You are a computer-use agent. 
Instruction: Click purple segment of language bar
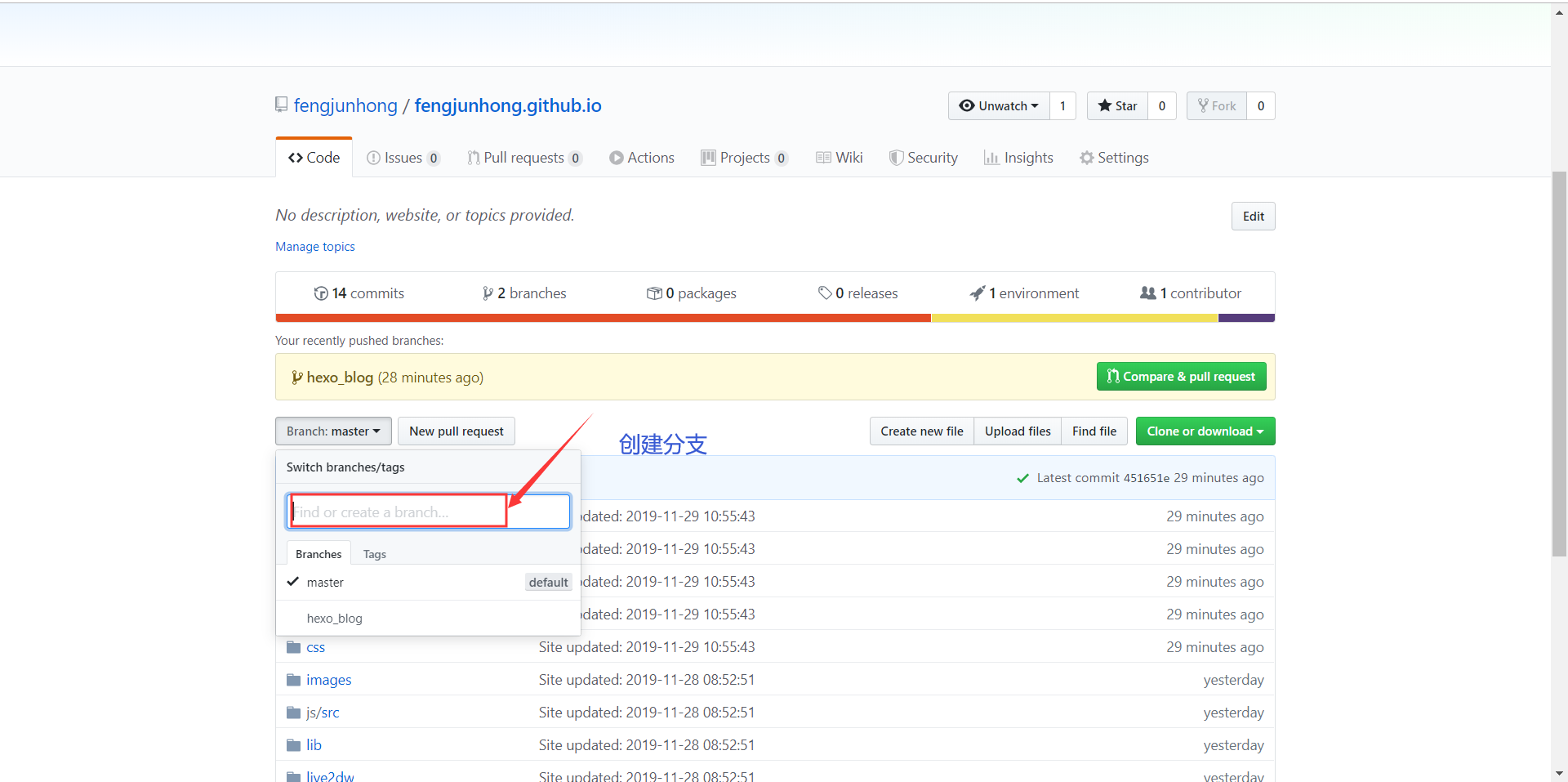pos(1247,318)
